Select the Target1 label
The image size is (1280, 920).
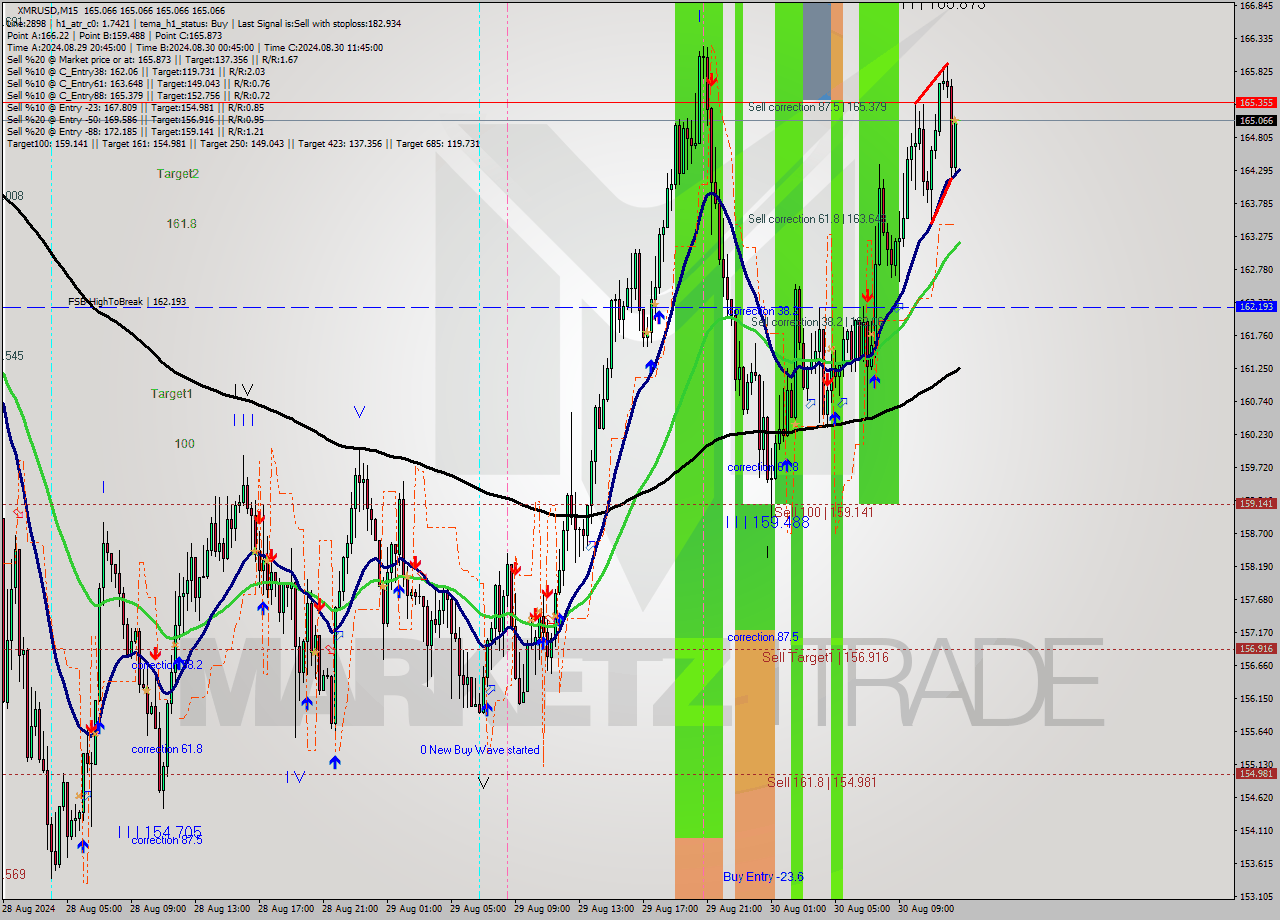pos(171,394)
